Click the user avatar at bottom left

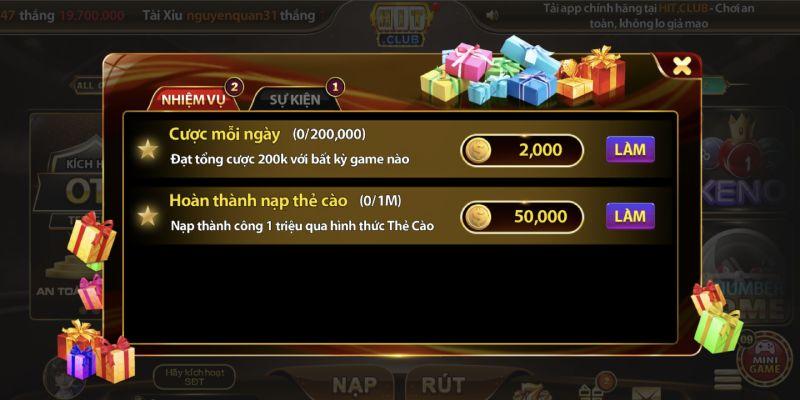64,379
